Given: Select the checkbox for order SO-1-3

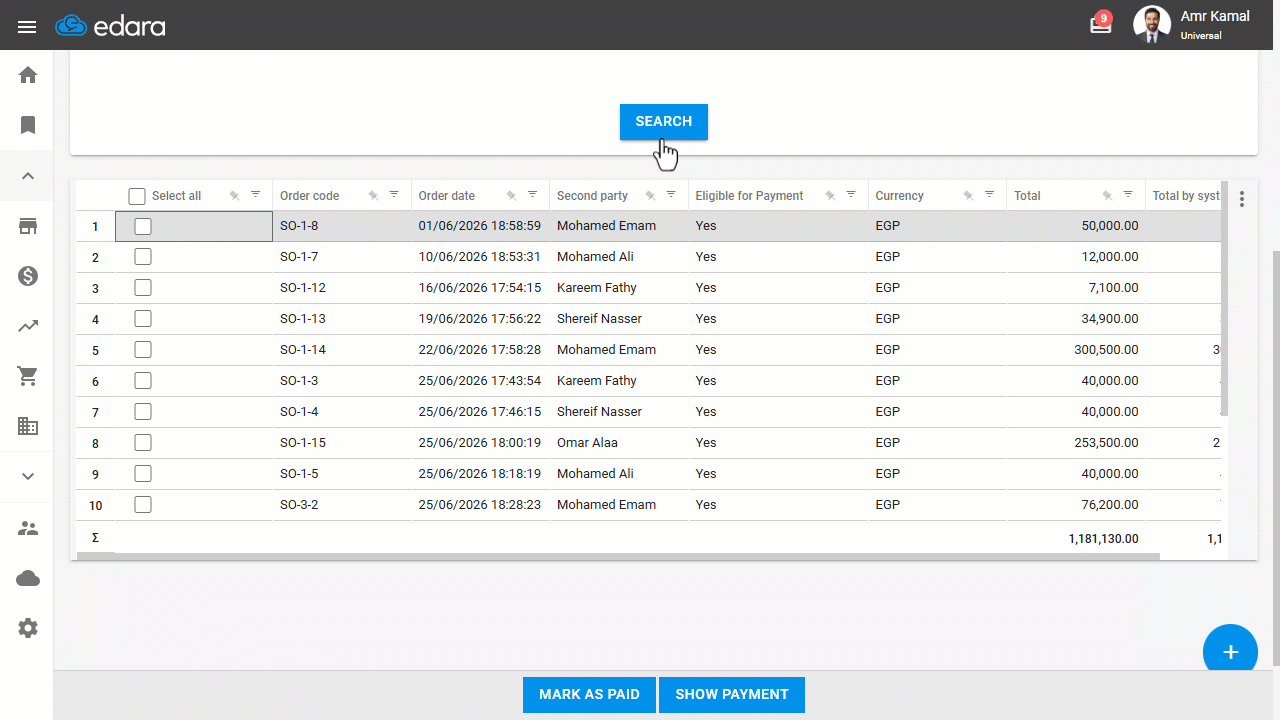Looking at the screenshot, I should click(x=143, y=381).
